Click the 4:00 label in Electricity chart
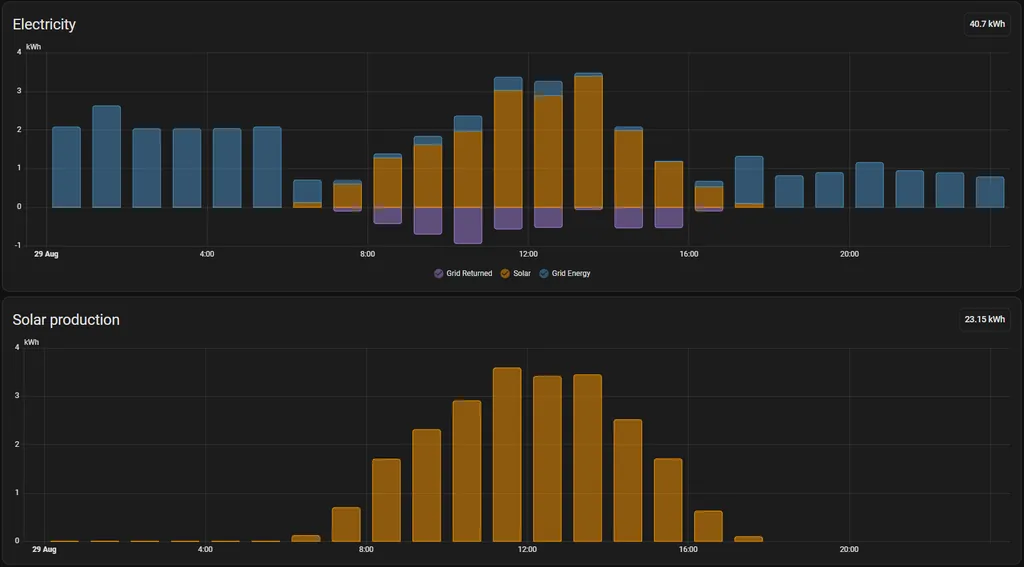 tap(207, 254)
